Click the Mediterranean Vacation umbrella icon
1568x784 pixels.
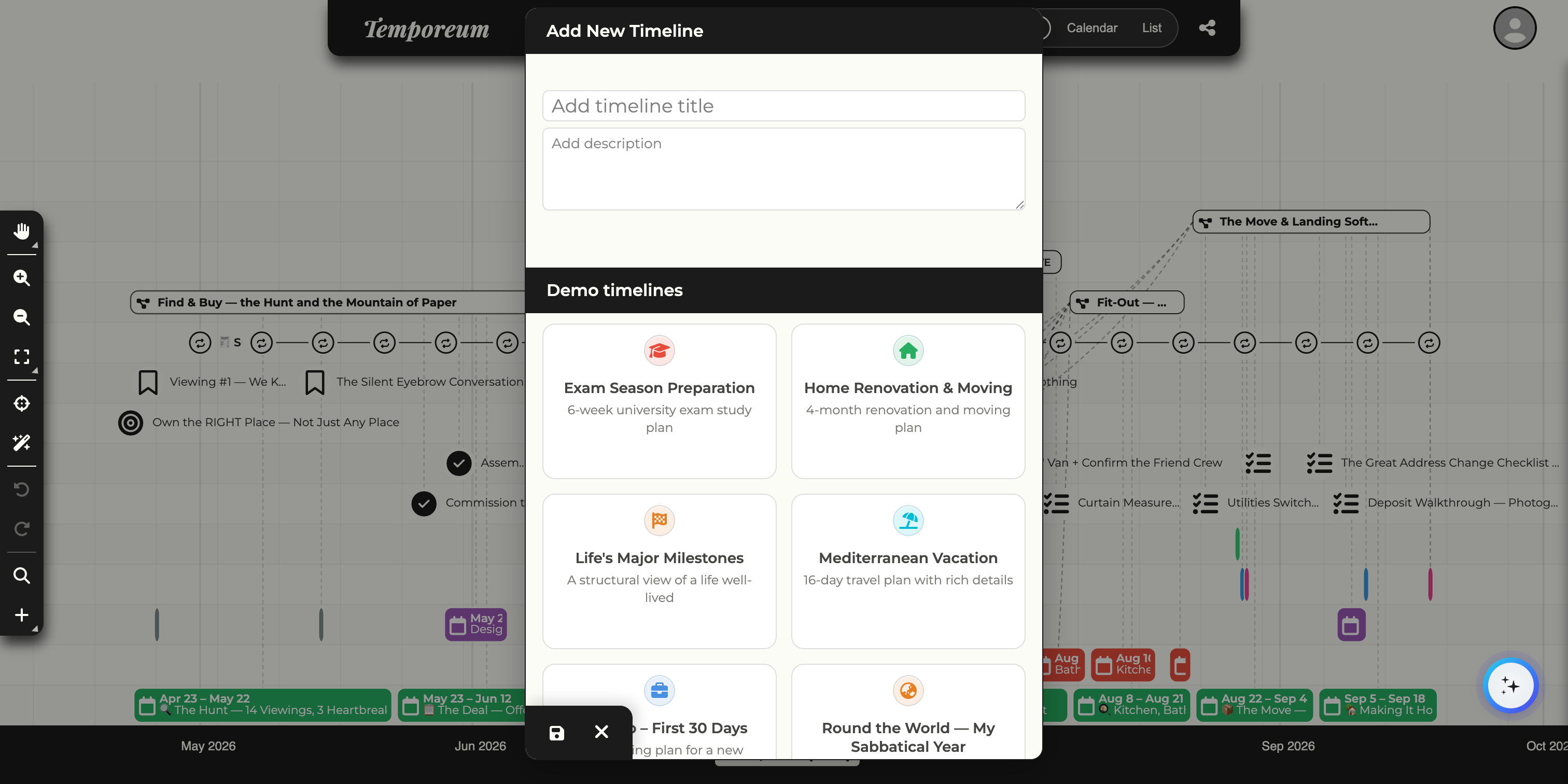[x=908, y=521]
